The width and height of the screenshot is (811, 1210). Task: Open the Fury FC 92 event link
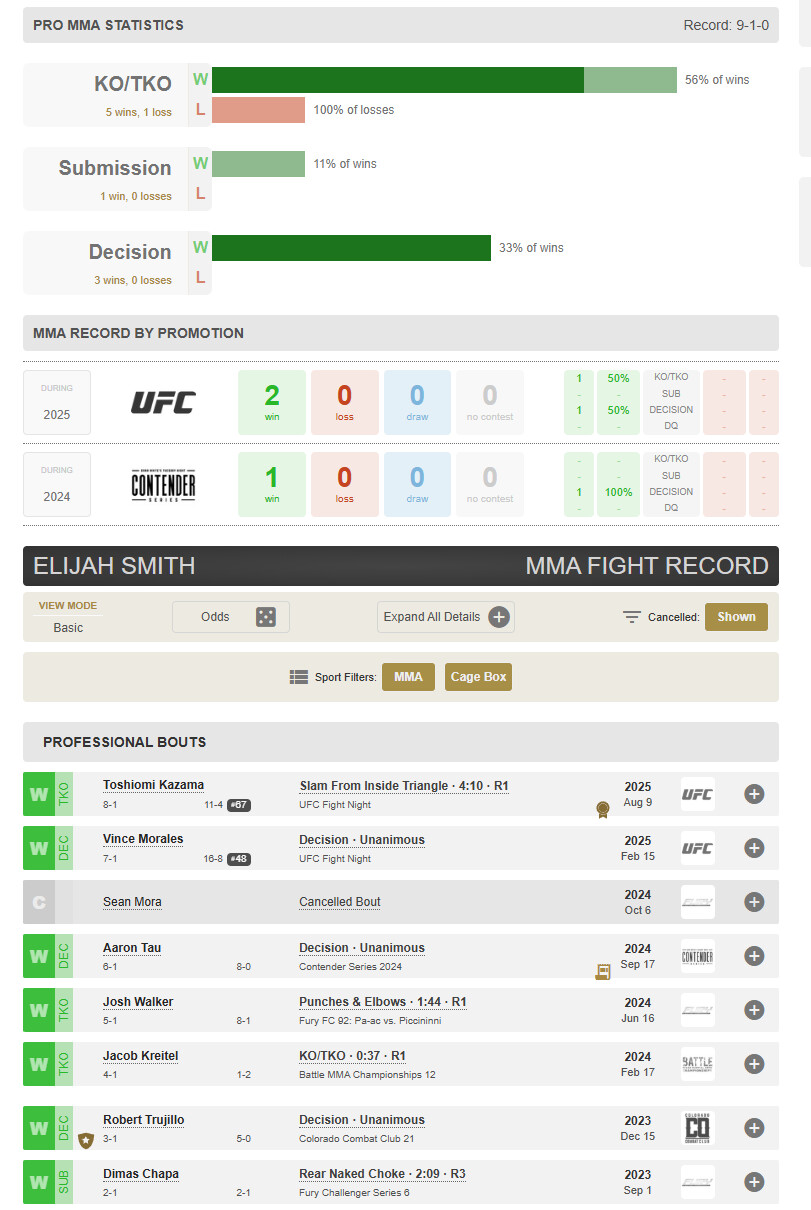(x=370, y=1021)
